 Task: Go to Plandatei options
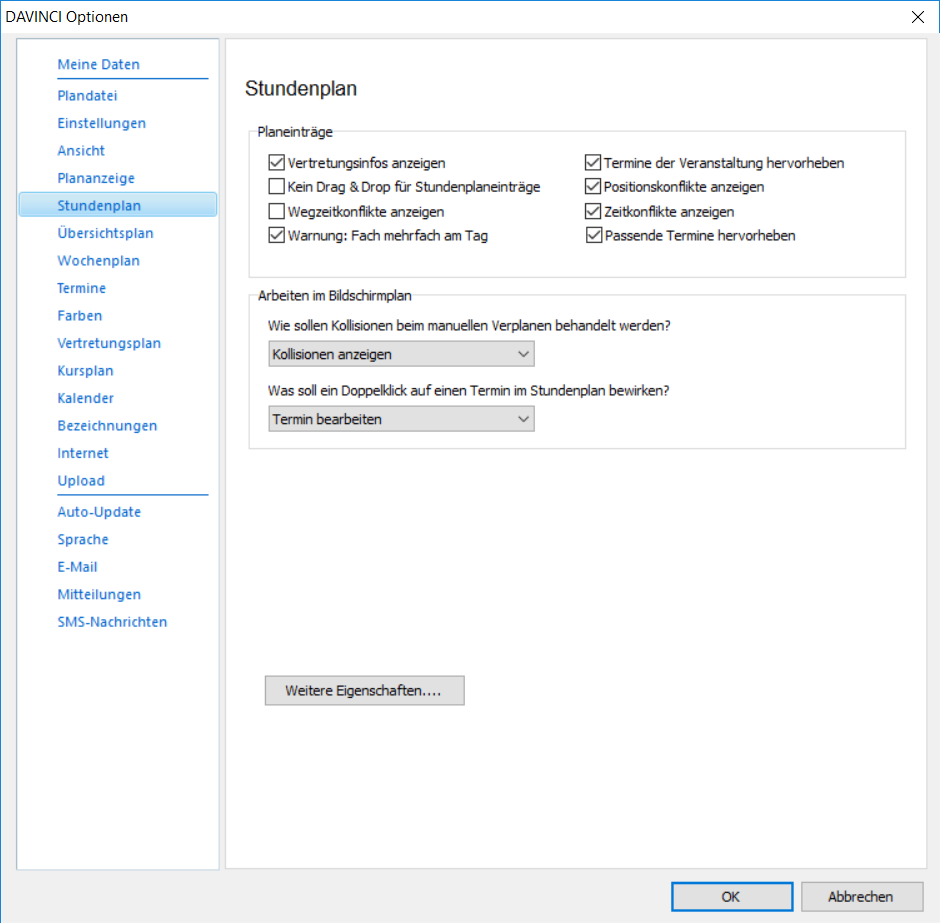tap(88, 95)
